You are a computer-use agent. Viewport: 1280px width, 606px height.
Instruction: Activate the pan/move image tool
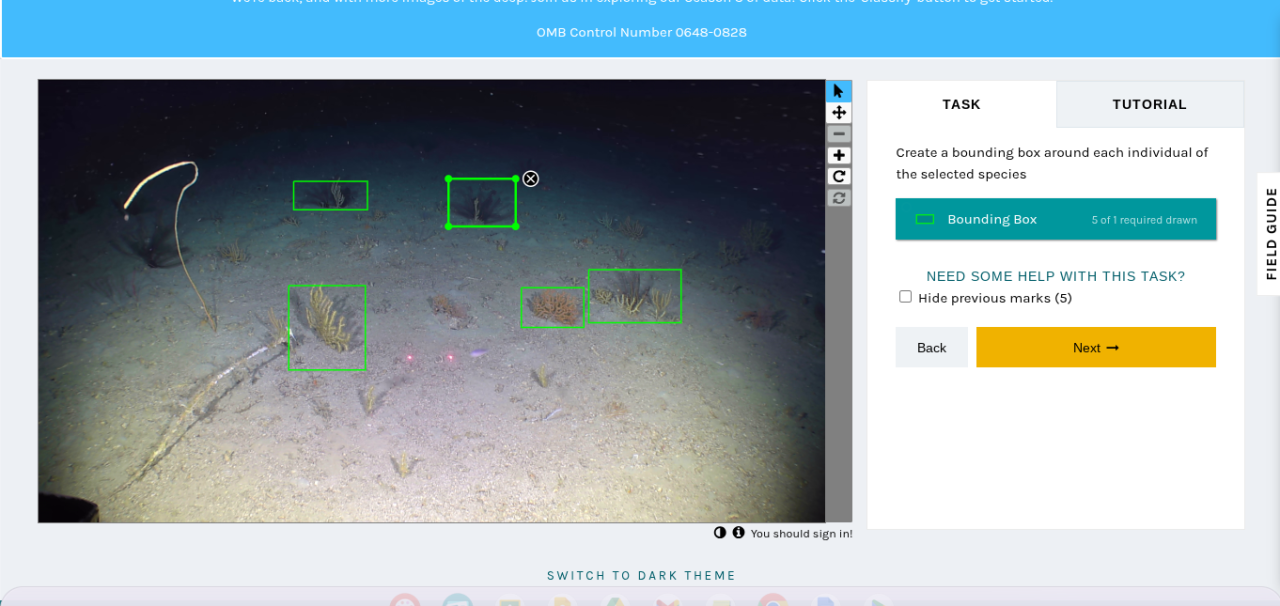click(x=839, y=113)
